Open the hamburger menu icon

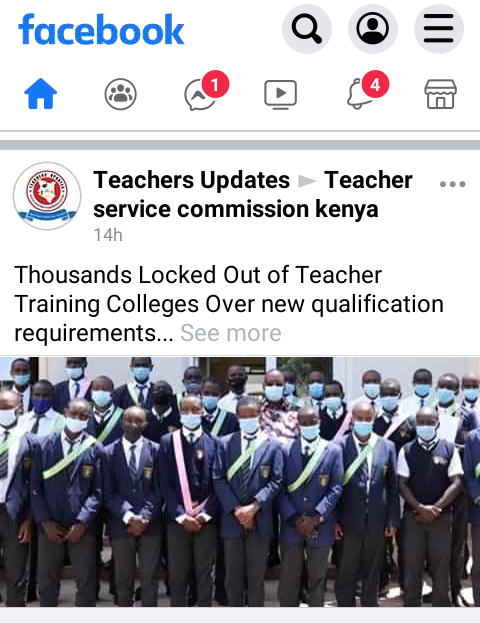(x=439, y=29)
